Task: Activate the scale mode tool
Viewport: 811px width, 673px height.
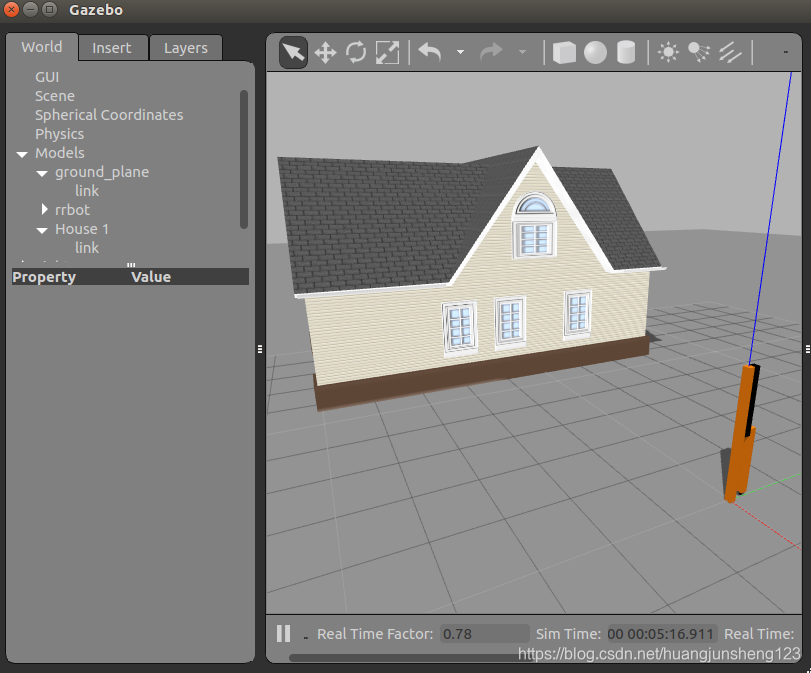Action: pyautogui.click(x=387, y=53)
